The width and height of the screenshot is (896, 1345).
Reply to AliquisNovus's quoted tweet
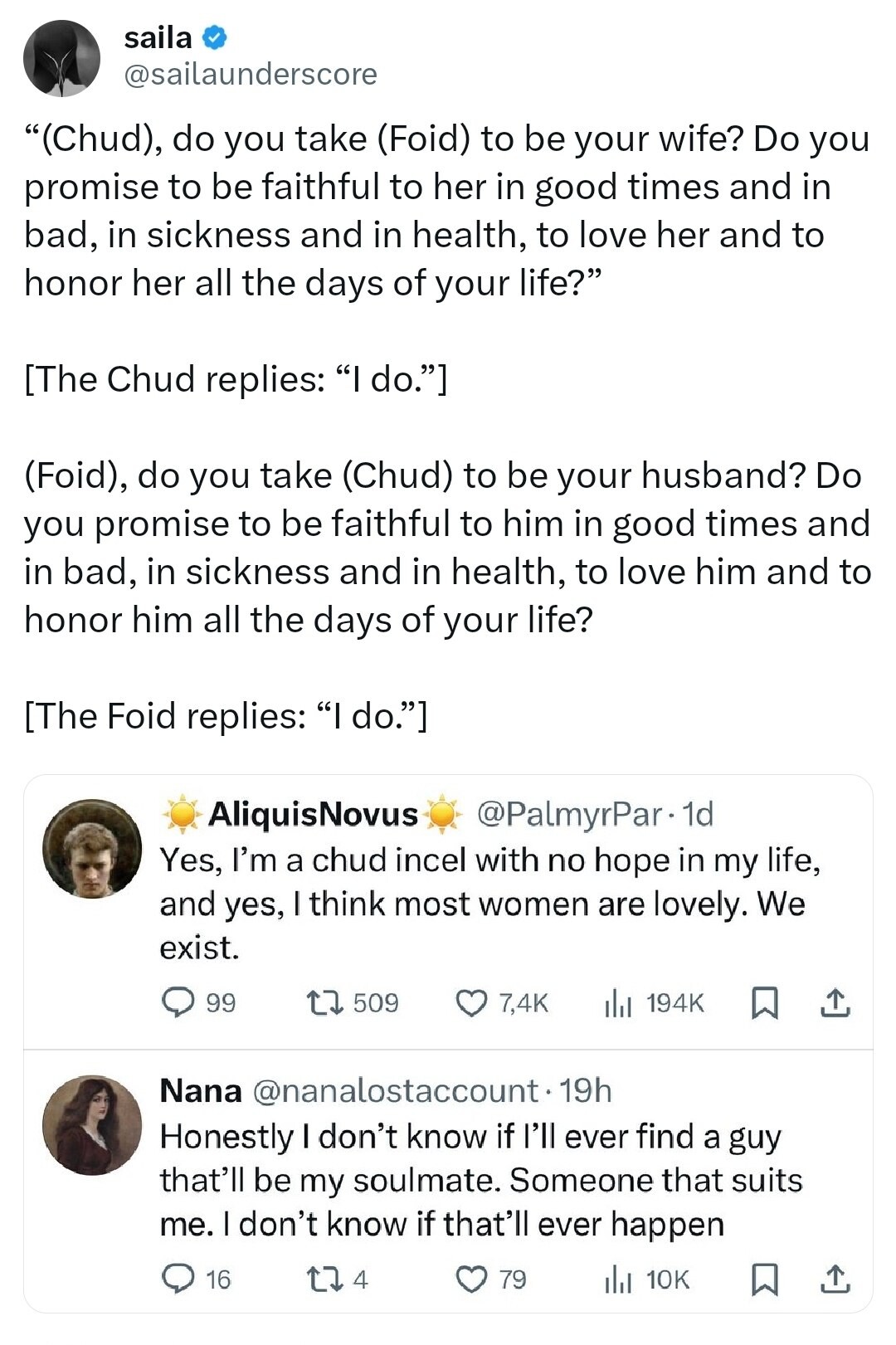tap(177, 1002)
